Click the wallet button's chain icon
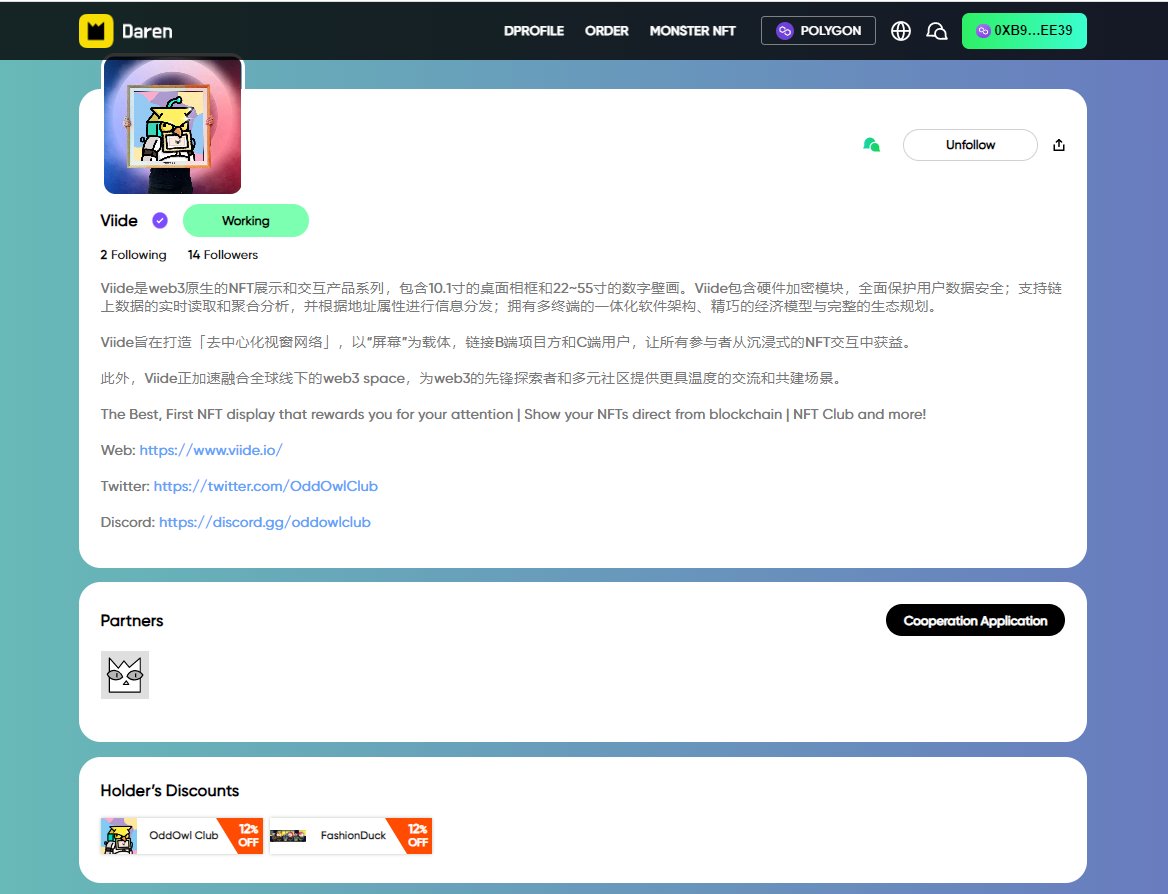Viewport: 1168px width, 894px height. 983,31
